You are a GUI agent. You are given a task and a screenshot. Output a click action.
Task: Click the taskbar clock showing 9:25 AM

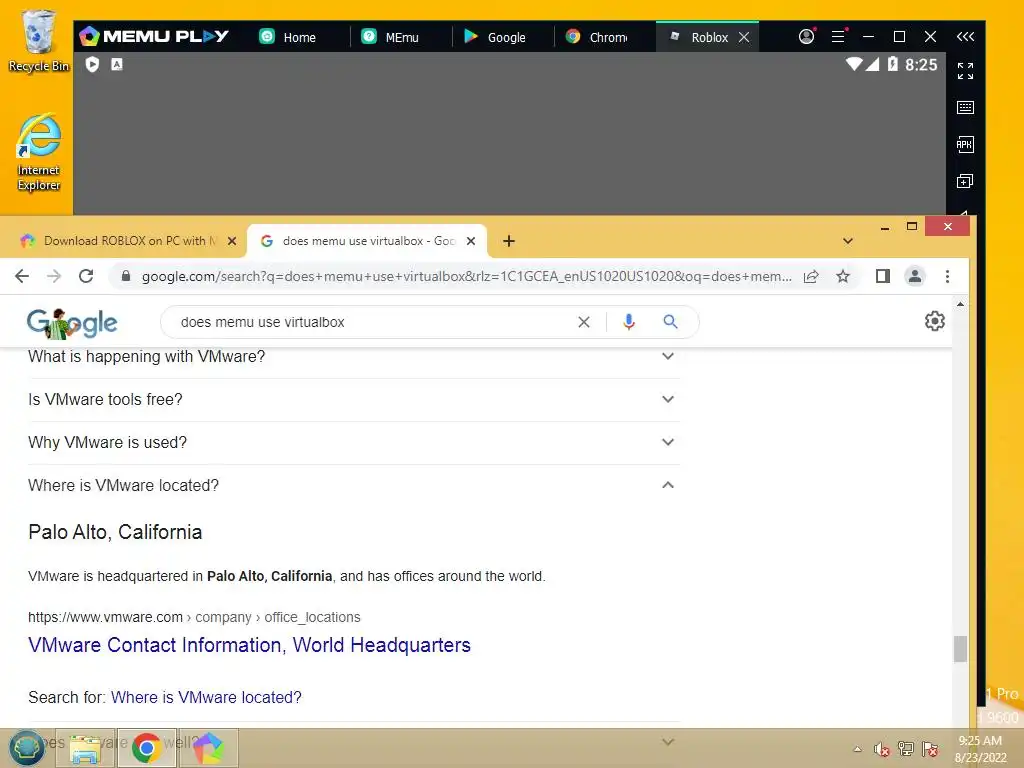click(980, 749)
